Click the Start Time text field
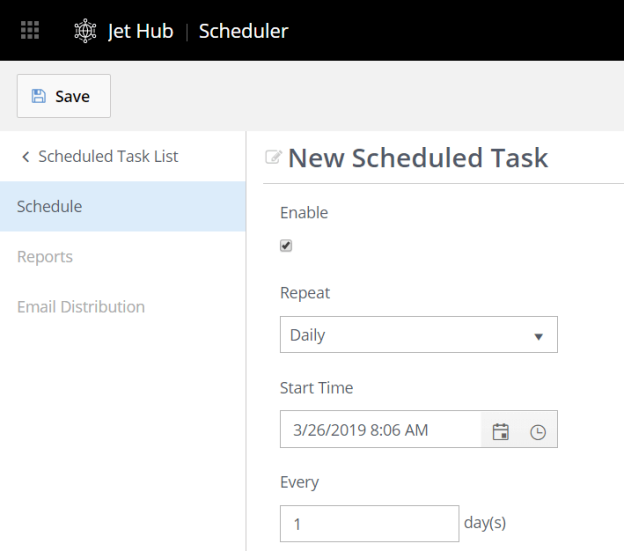624x551 pixels. click(380, 430)
